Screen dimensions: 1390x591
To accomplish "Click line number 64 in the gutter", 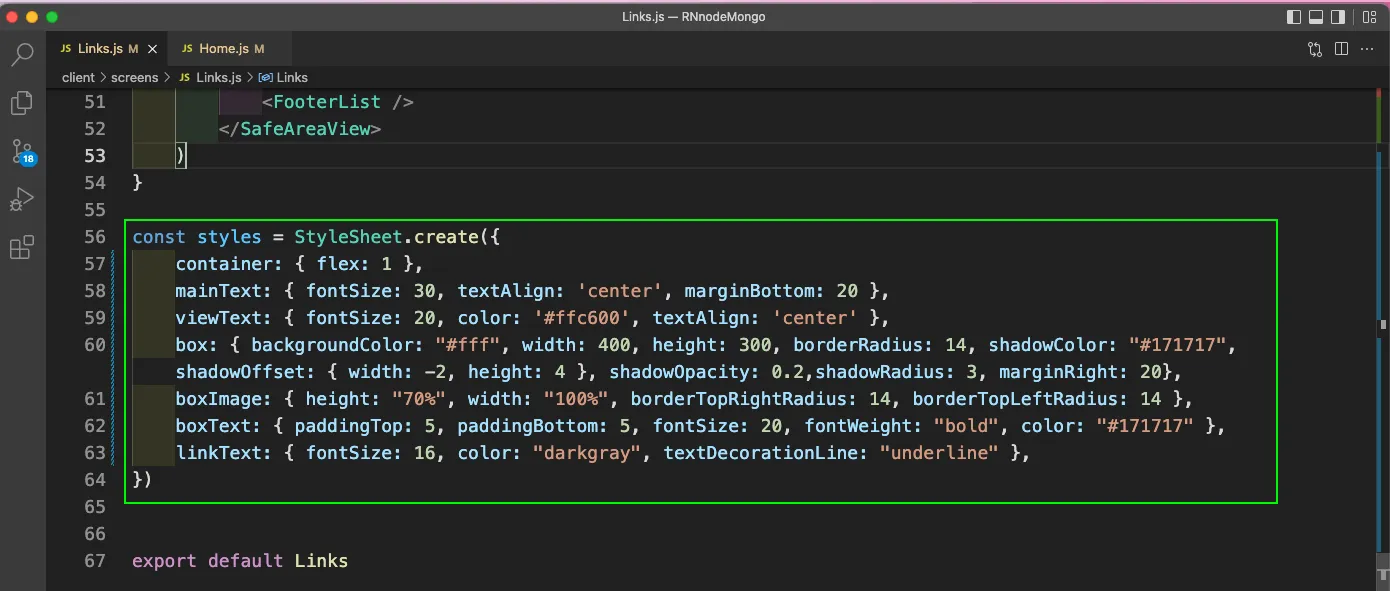I will click(x=94, y=480).
